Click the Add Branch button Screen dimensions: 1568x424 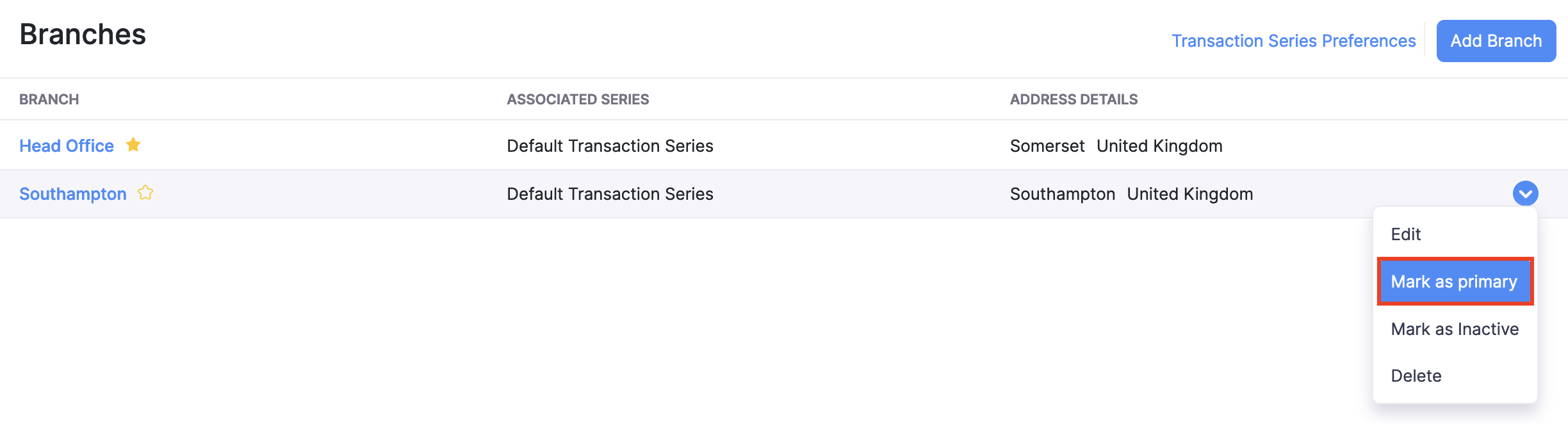click(x=1496, y=41)
